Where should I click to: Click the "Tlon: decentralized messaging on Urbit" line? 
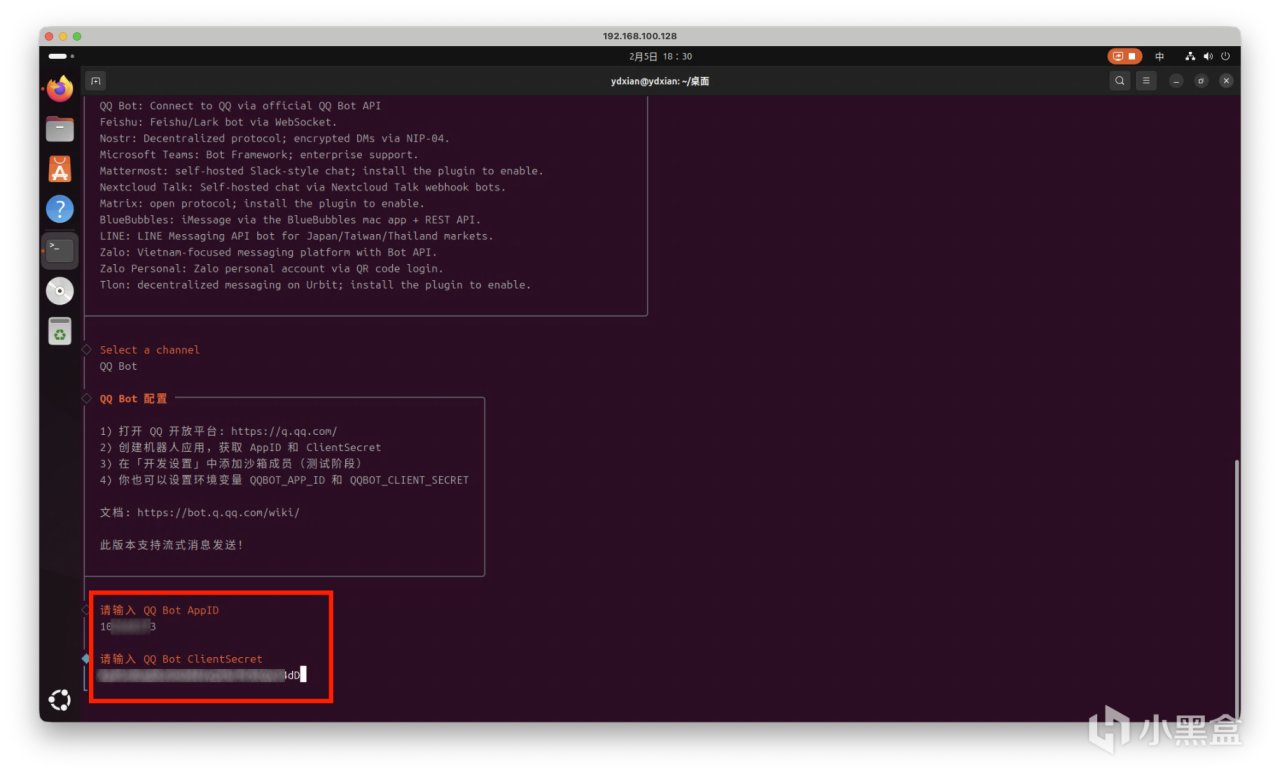[315, 285]
